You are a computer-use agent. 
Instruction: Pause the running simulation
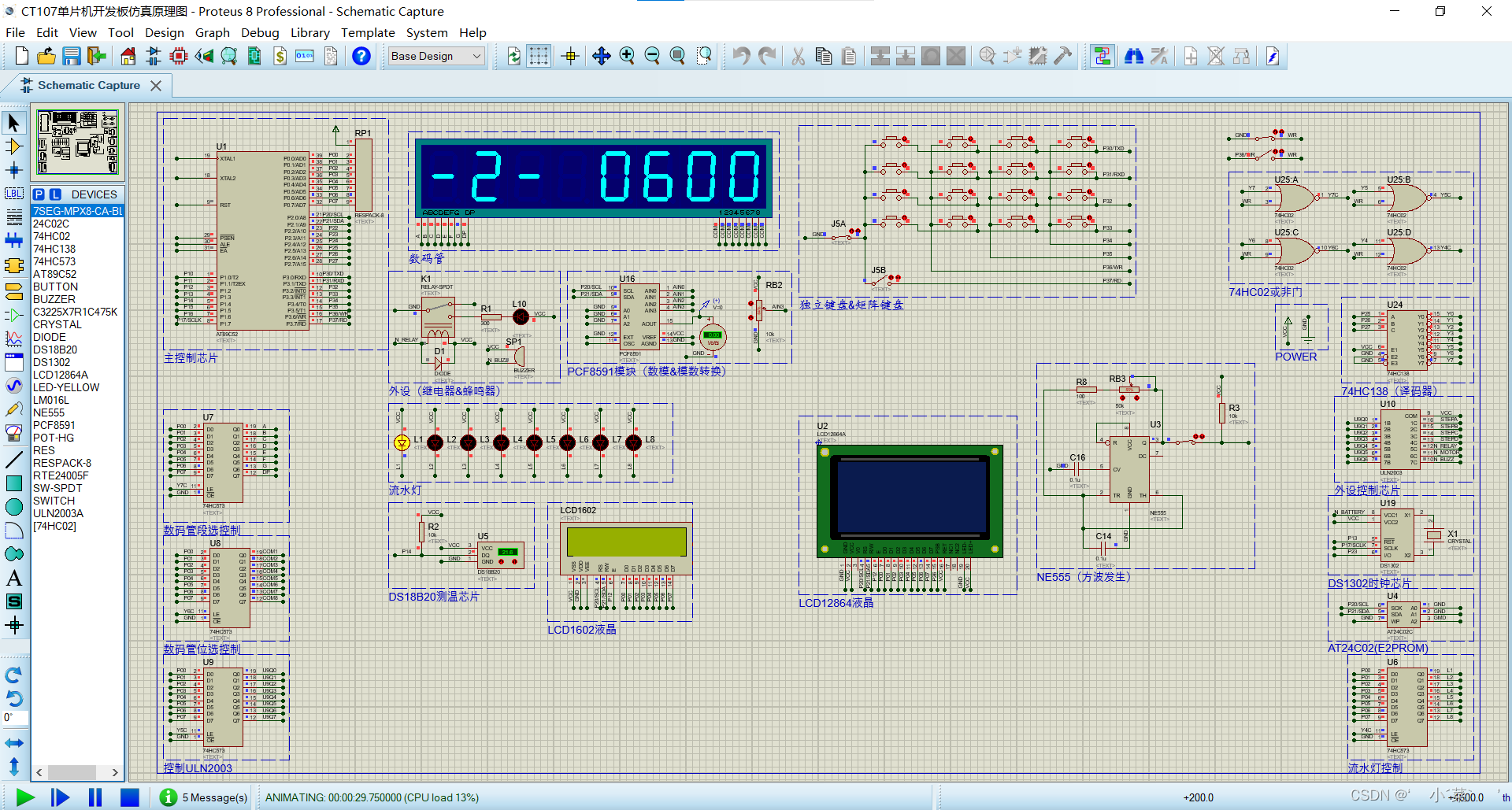pyautogui.click(x=94, y=797)
